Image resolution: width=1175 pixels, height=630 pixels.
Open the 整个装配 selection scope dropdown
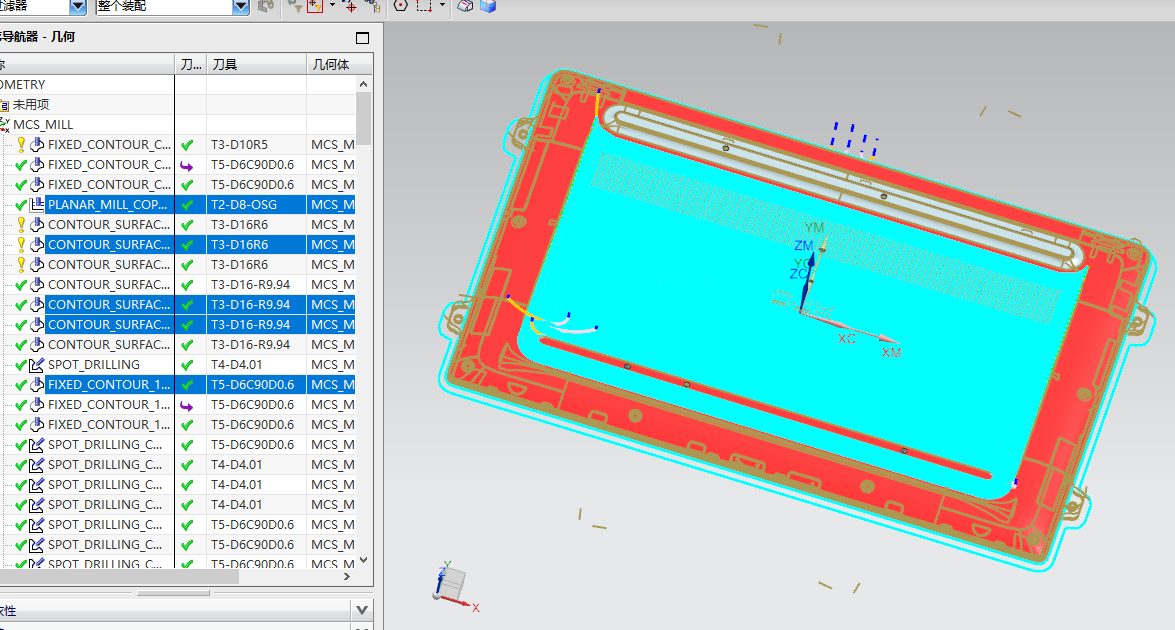[x=241, y=7]
